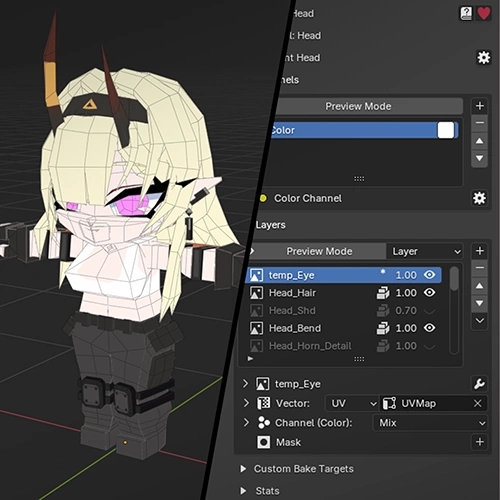
Task: Open settings gear beside Head node row
Action: point(484,58)
